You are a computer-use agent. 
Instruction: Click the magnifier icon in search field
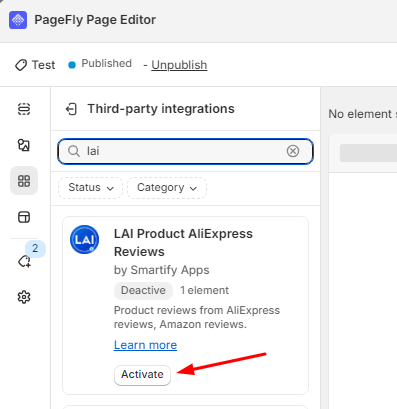[x=74, y=151]
